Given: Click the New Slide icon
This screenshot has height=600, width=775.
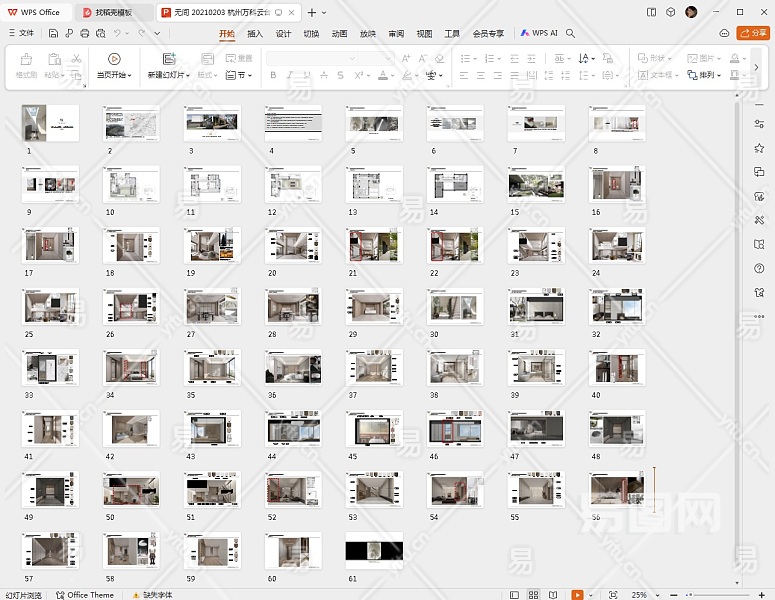Looking at the screenshot, I should [x=169, y=59].
